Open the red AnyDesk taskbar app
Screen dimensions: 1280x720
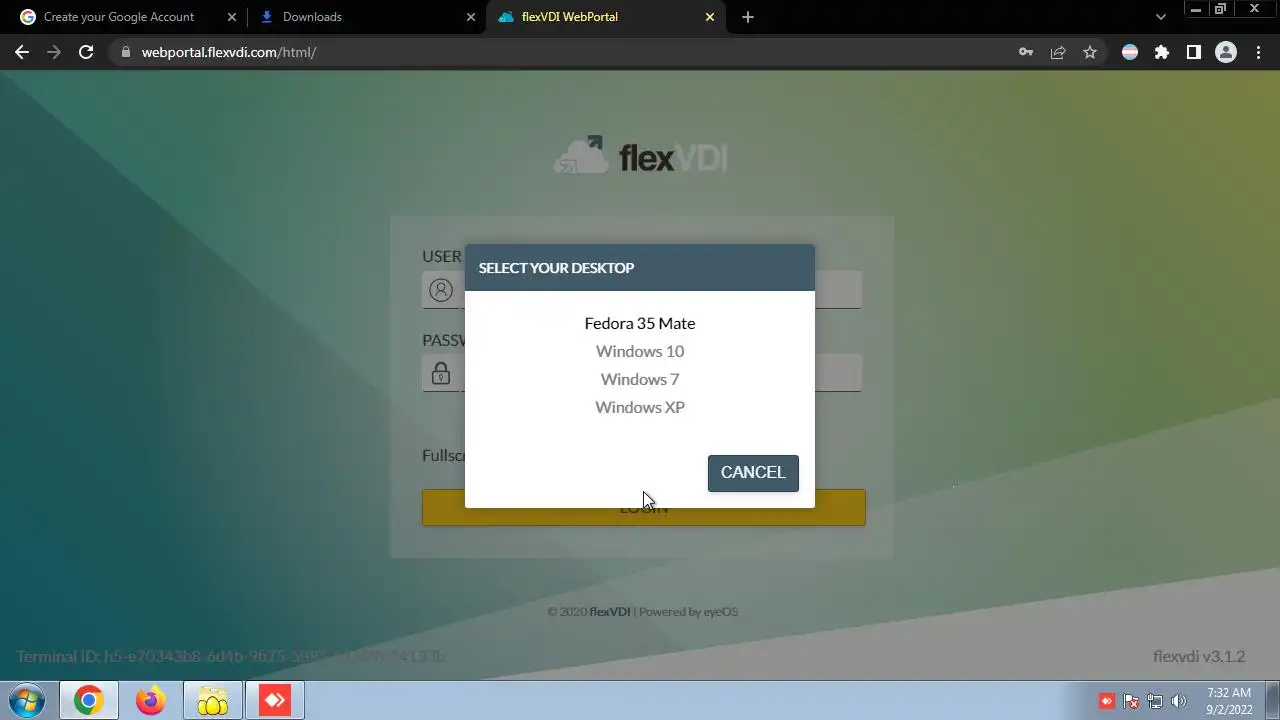(275, 701)
